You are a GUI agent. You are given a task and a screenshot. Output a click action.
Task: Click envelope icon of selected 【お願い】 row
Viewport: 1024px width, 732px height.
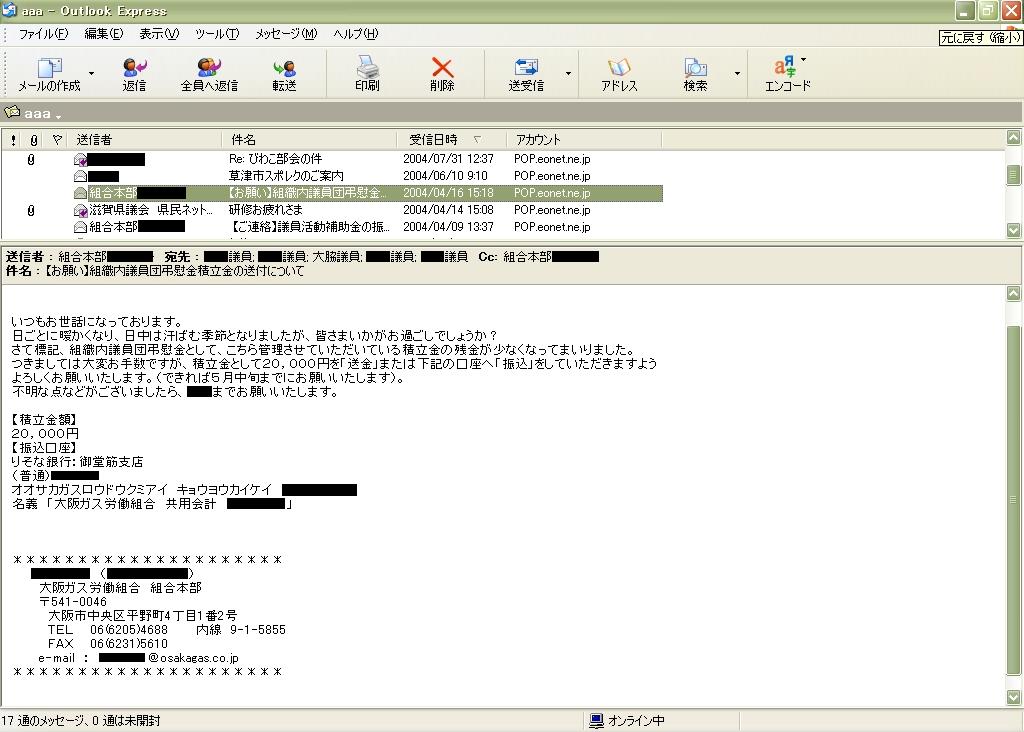(80, 193)
